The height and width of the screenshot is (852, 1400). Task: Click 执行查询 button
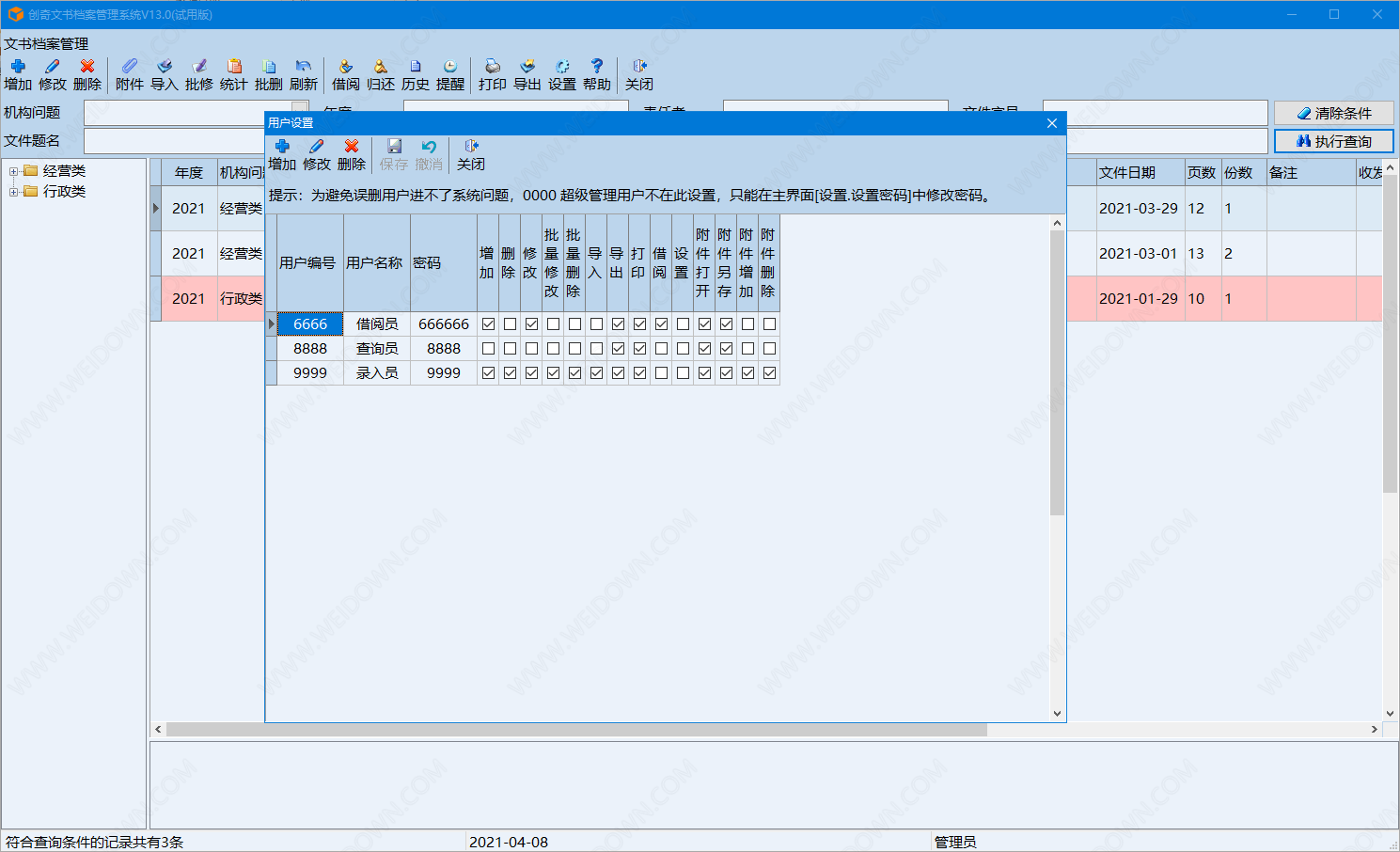click(x=1333, y=141)
